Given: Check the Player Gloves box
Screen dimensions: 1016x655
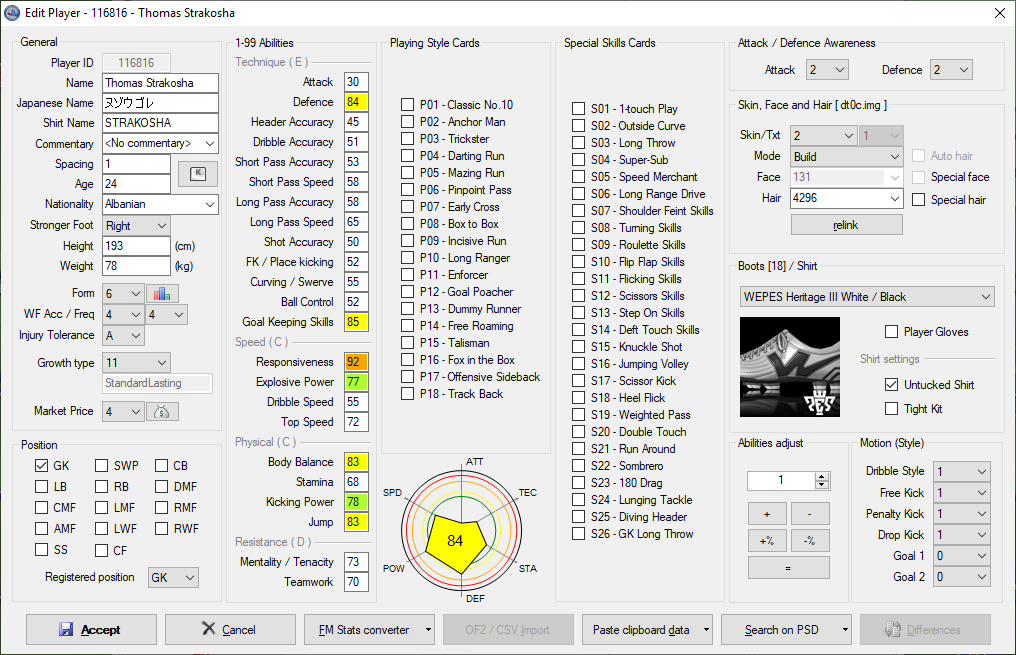Looking at the screenshot, I should coord(892,332).
